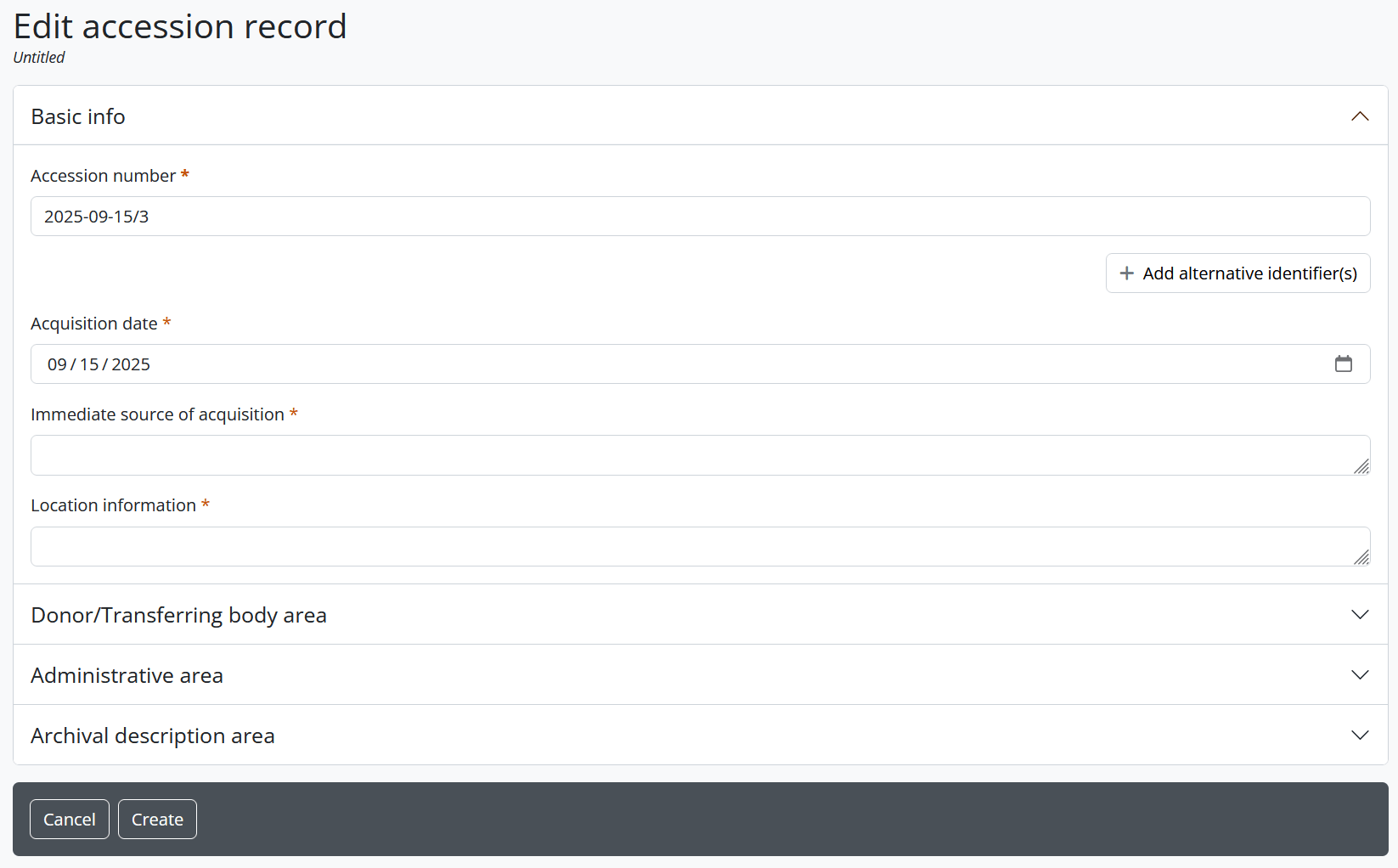Viewport: 1398px width, 868px height.
Task: Open the Administrative area heading title
Action: click(x=127, y=675)
